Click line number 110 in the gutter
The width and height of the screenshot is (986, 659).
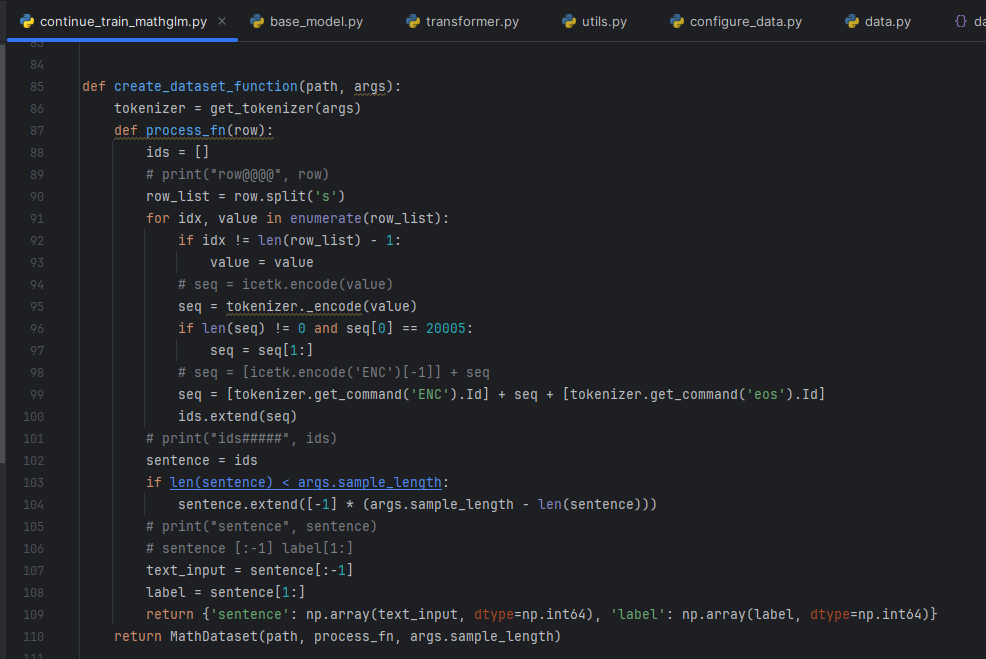click(33, 637)
